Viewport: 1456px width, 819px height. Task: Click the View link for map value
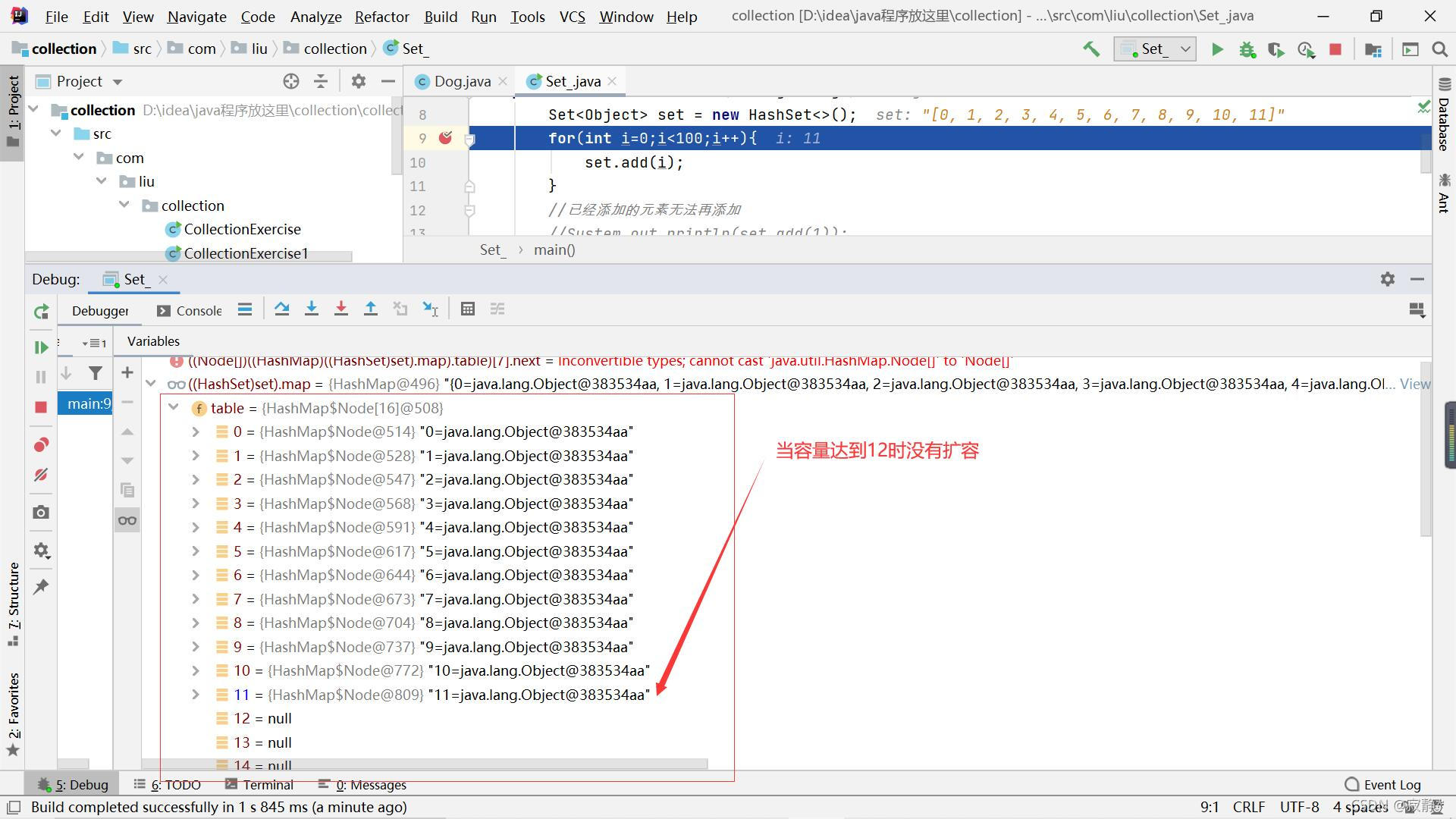(x=1415, y=384)
